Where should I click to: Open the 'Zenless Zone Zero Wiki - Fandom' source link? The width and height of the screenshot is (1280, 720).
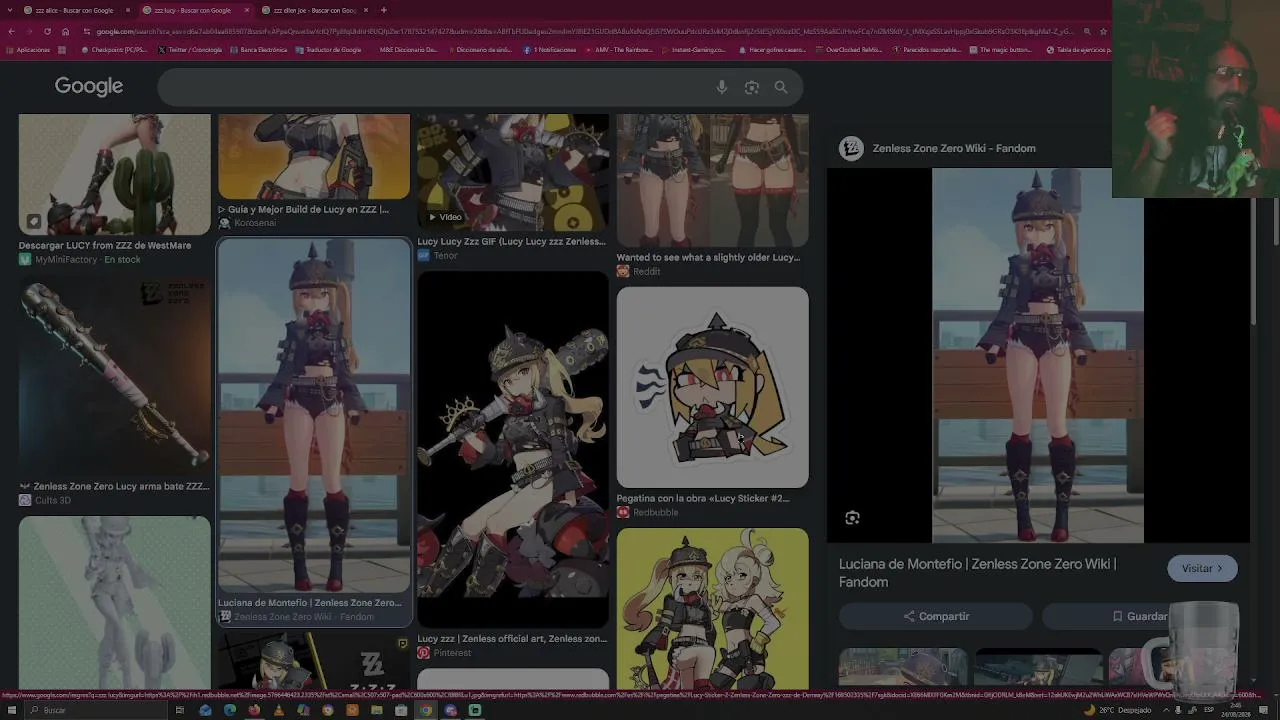tap(954, 149)
